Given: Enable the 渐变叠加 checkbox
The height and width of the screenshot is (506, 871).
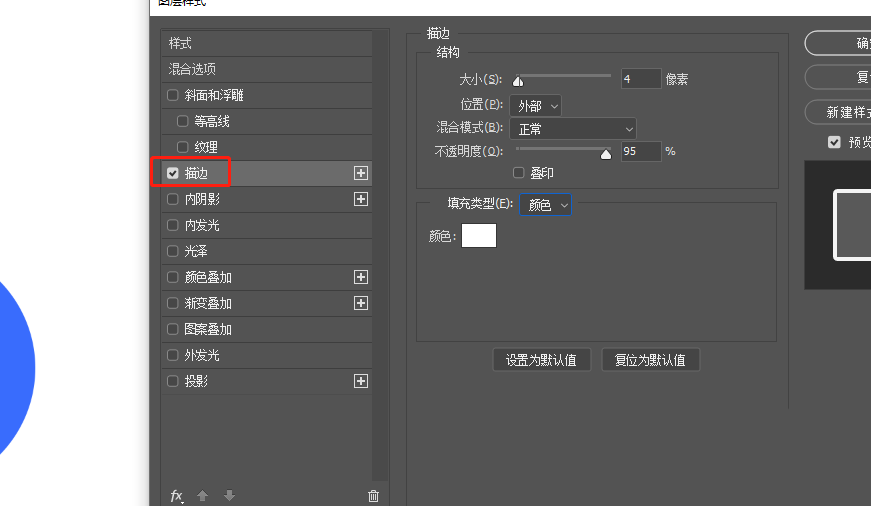Looking at the screenshot, I should coord(173,303).
